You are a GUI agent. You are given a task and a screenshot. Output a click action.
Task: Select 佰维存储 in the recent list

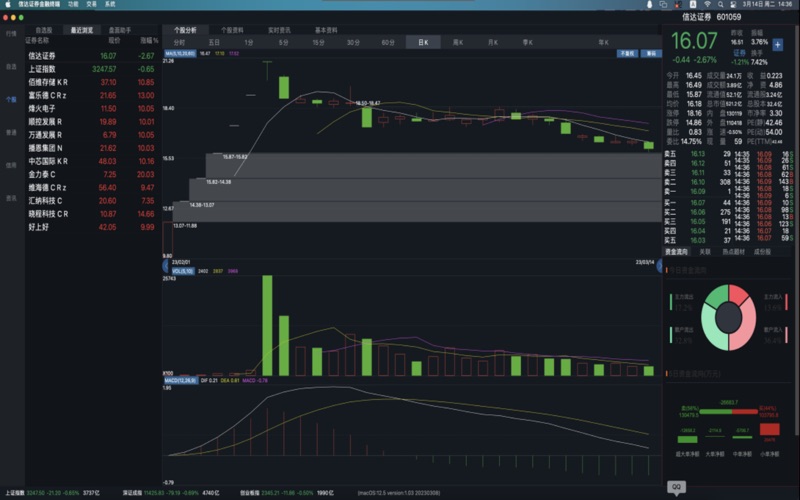[93, 82]
